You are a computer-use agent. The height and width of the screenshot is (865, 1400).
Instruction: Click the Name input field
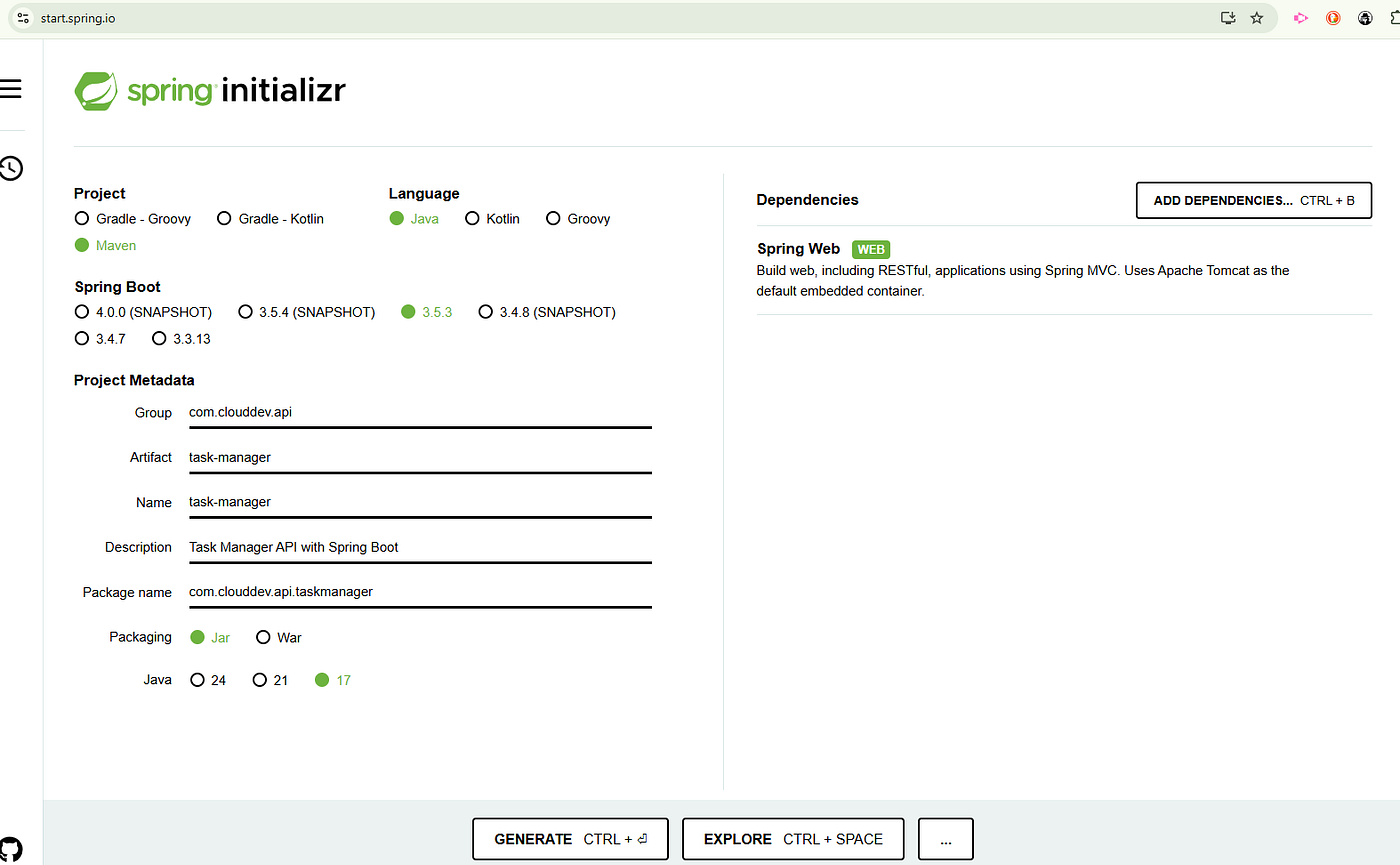click(420, 503)
